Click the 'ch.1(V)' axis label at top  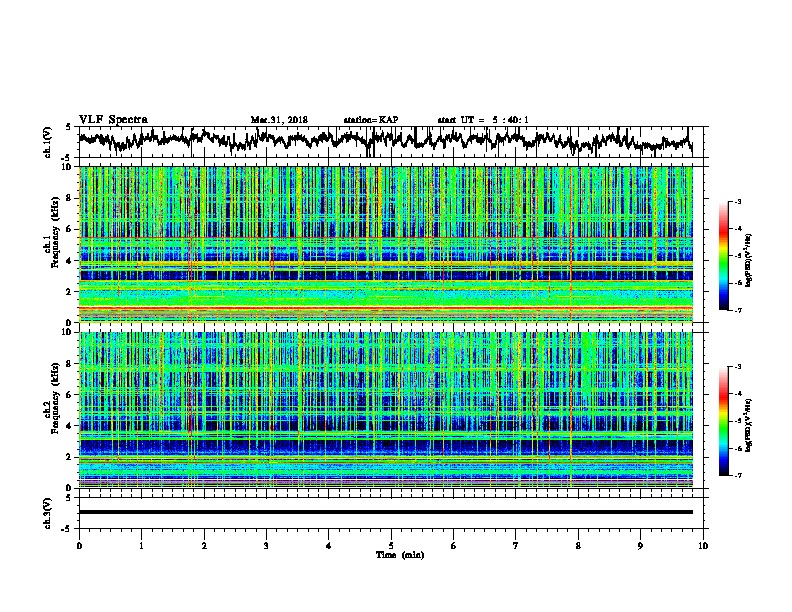(48, 142)
